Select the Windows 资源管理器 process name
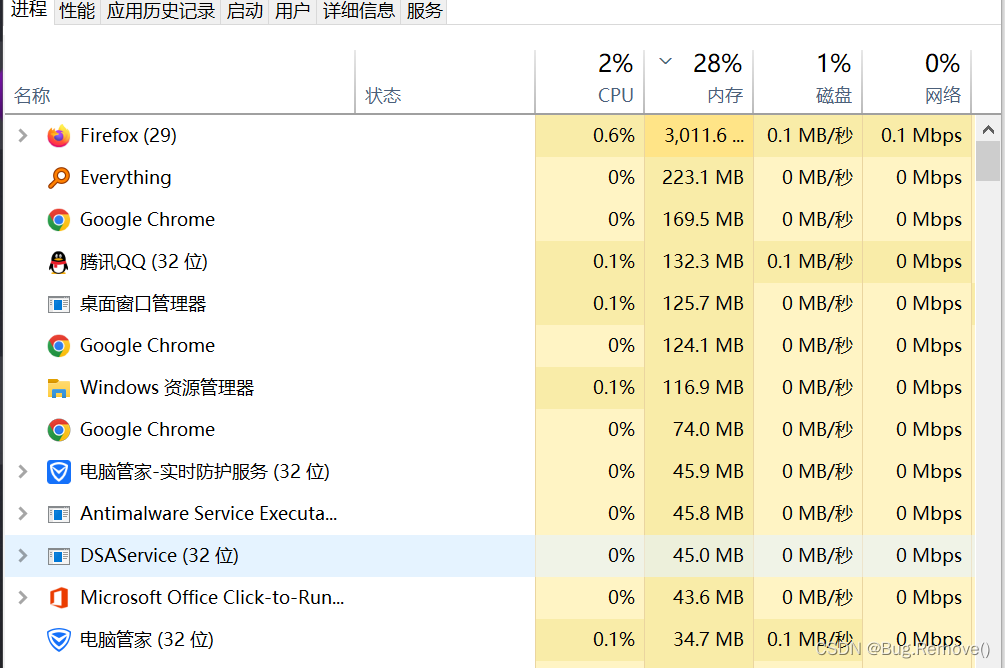The image size is (1005, 668). pos(167,388)
